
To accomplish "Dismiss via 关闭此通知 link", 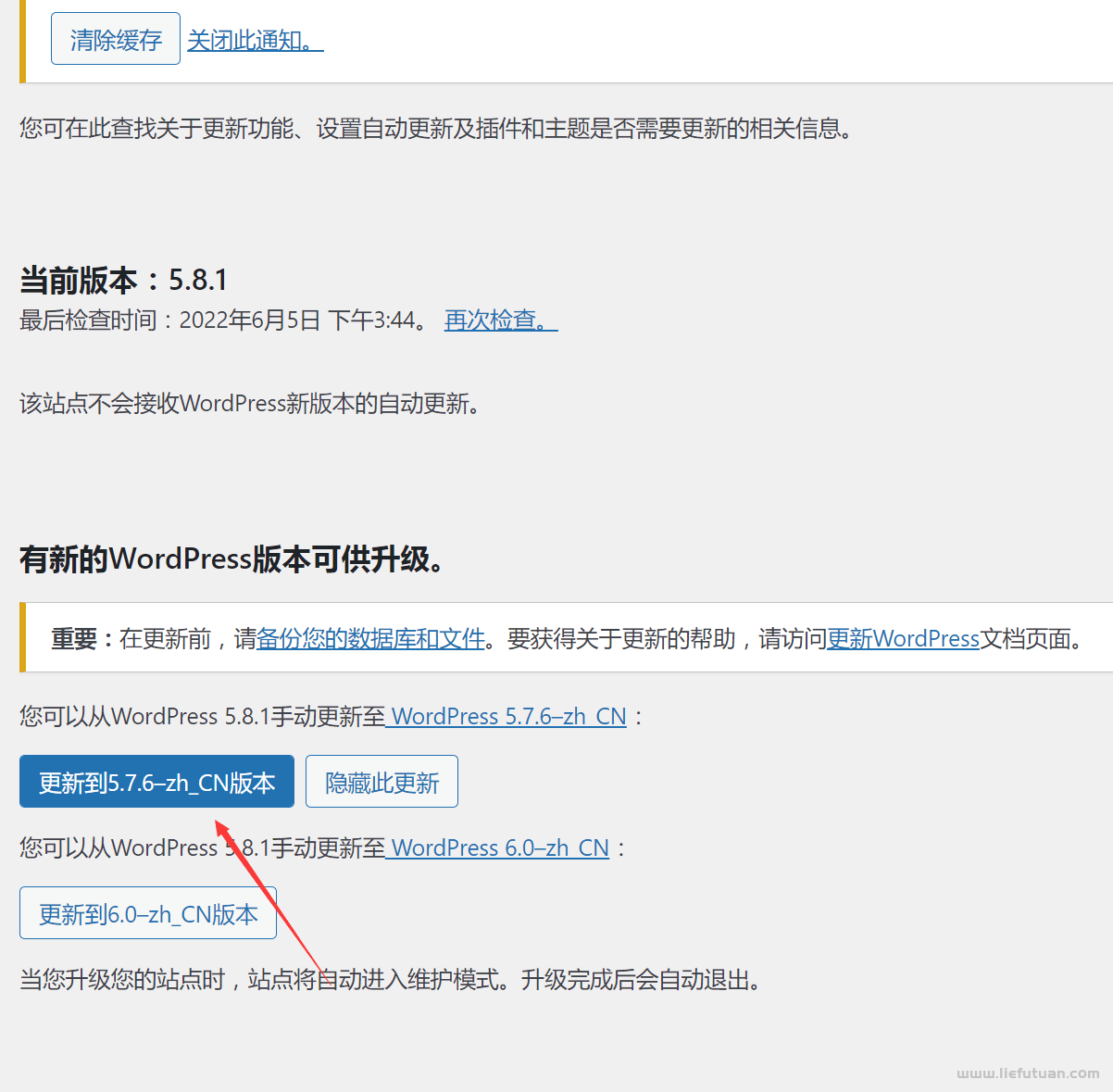I will (x=256, y=40).
